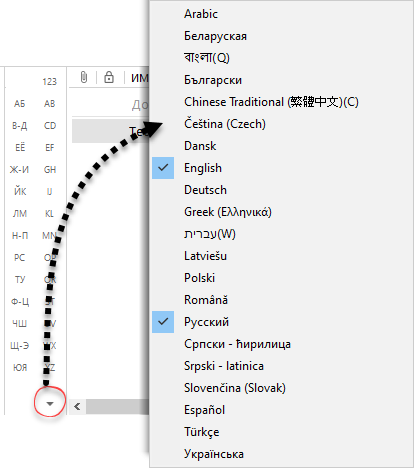
Task: Click the paperclip attachment column icon
Action: [84, 78]
